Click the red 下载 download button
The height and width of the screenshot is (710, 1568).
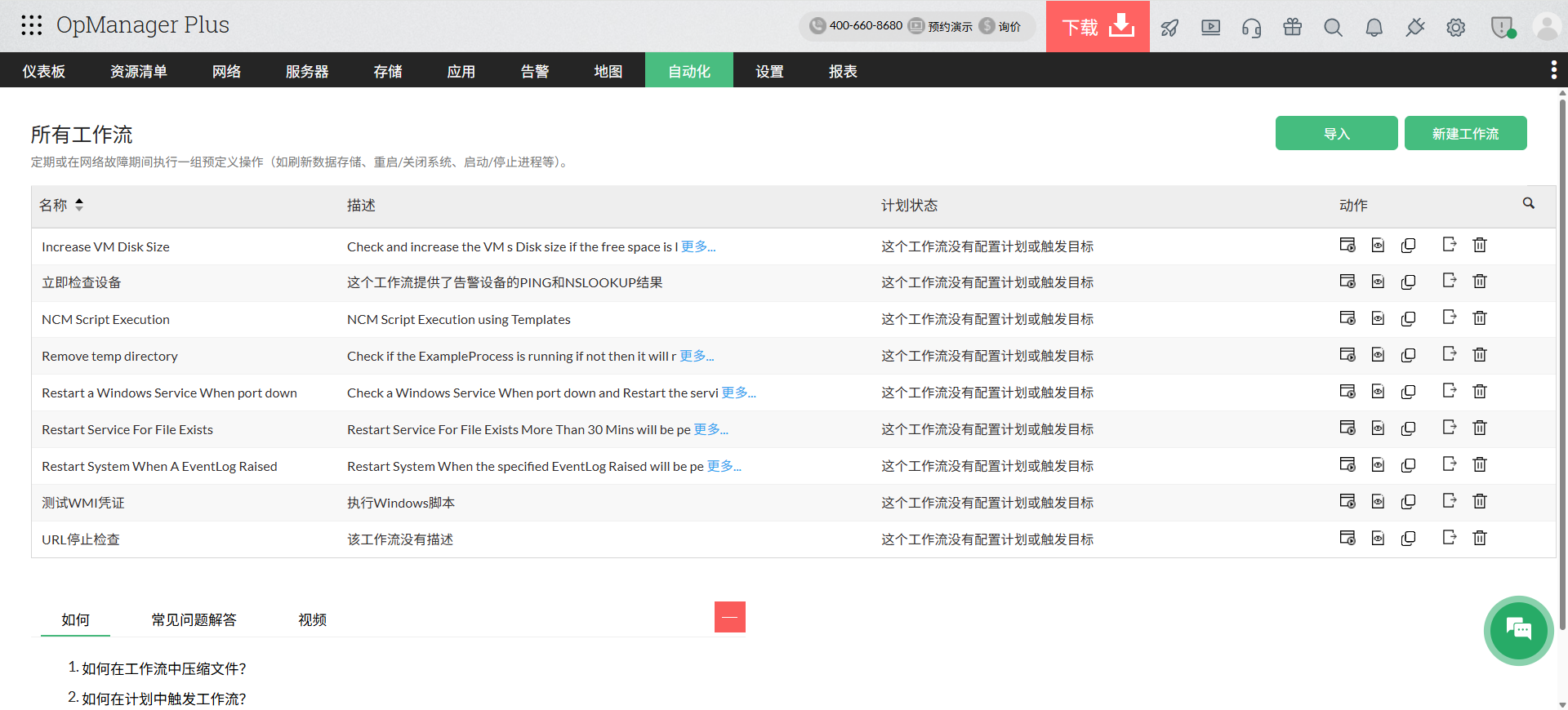point(1098,27)
